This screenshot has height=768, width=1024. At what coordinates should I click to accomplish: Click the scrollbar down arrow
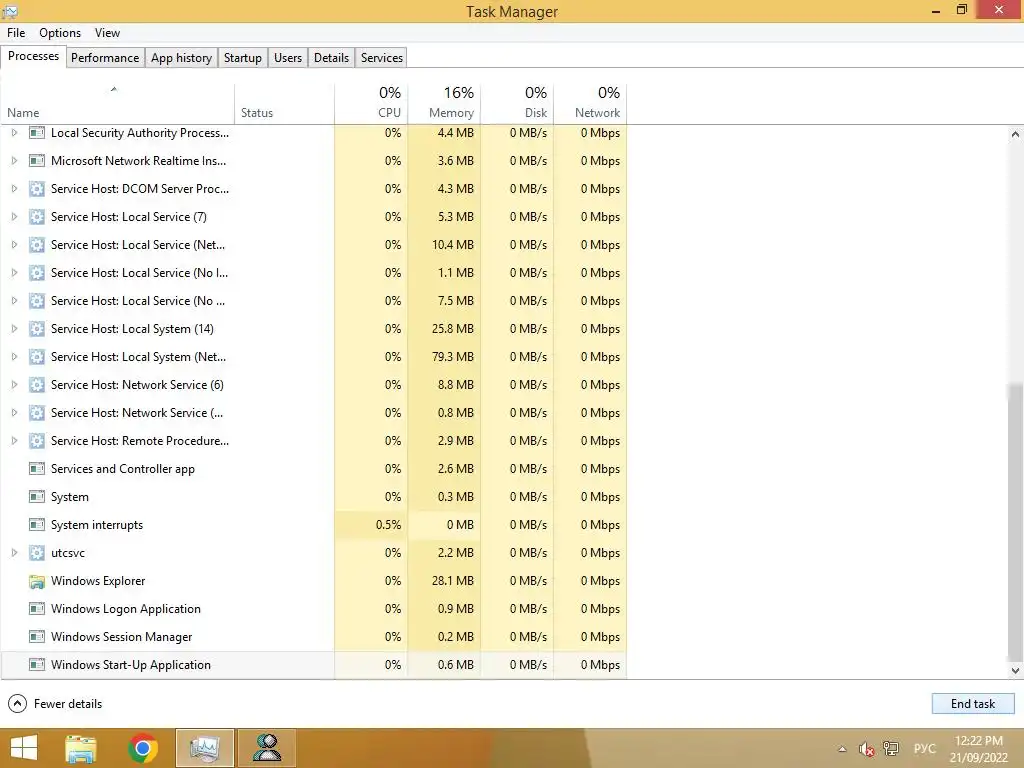click(1015, 670)
